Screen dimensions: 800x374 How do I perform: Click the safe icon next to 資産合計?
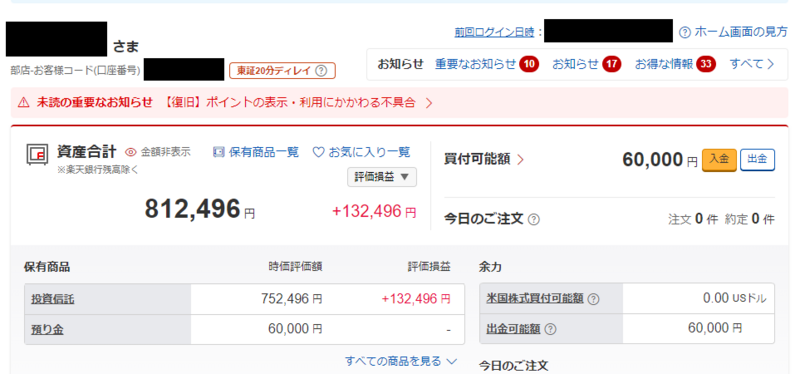37,154
